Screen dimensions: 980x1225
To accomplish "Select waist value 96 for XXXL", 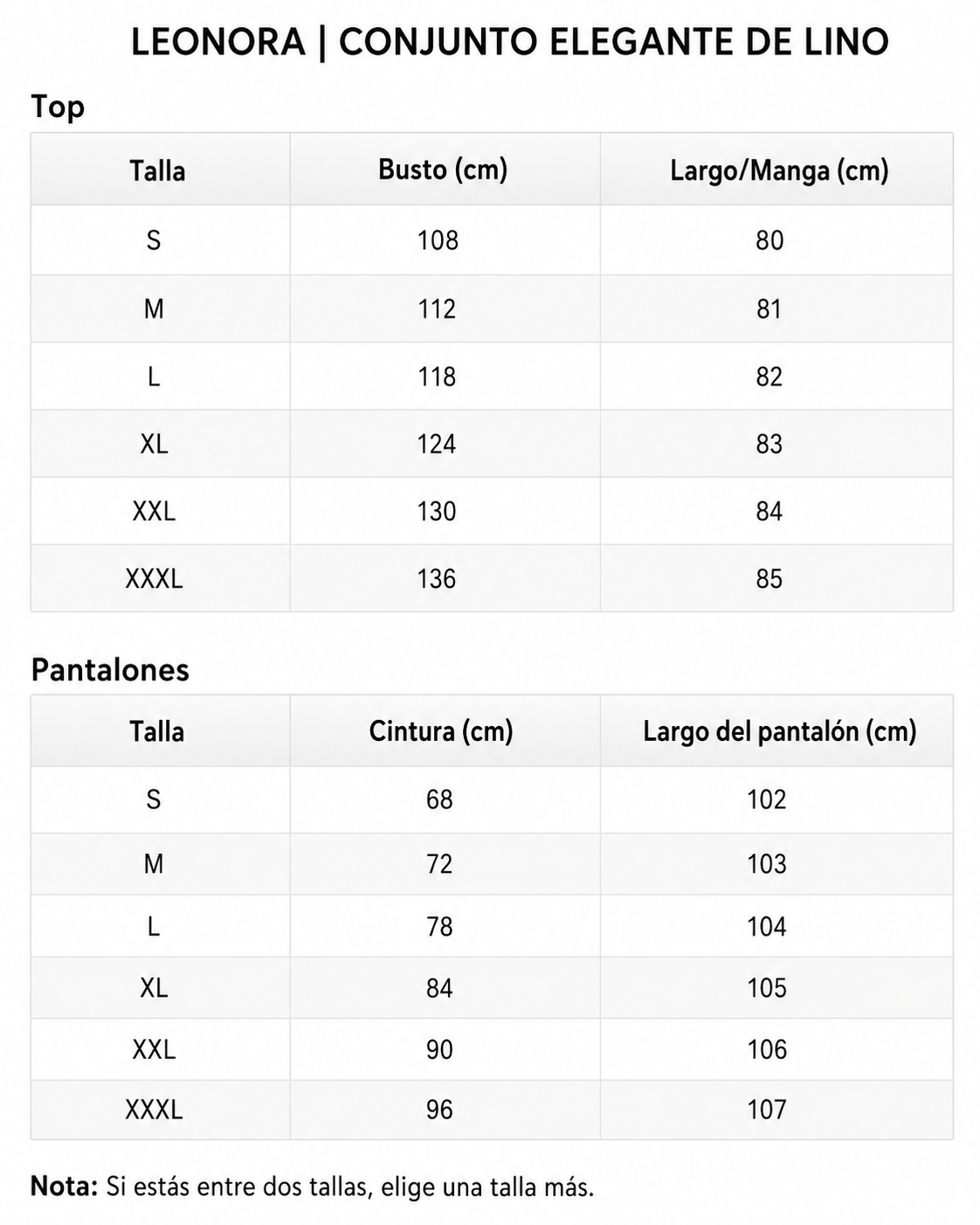I will pyautogui.click(x=439, y=1110).
